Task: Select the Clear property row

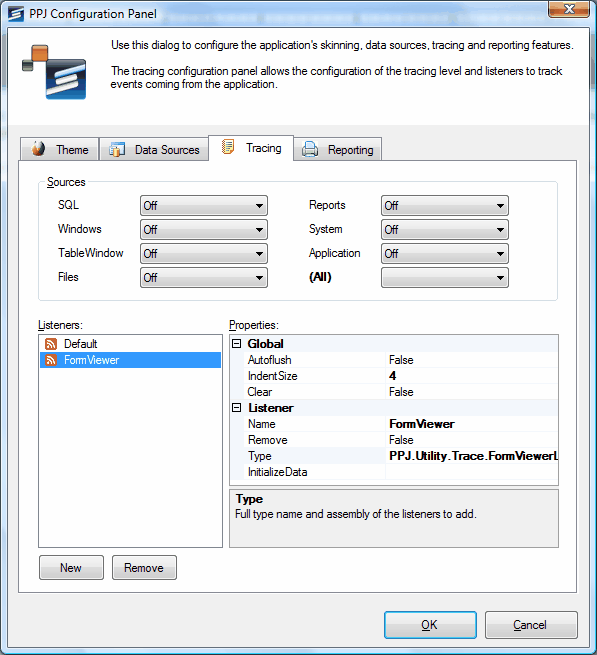Action: click(x=401, y=392)
